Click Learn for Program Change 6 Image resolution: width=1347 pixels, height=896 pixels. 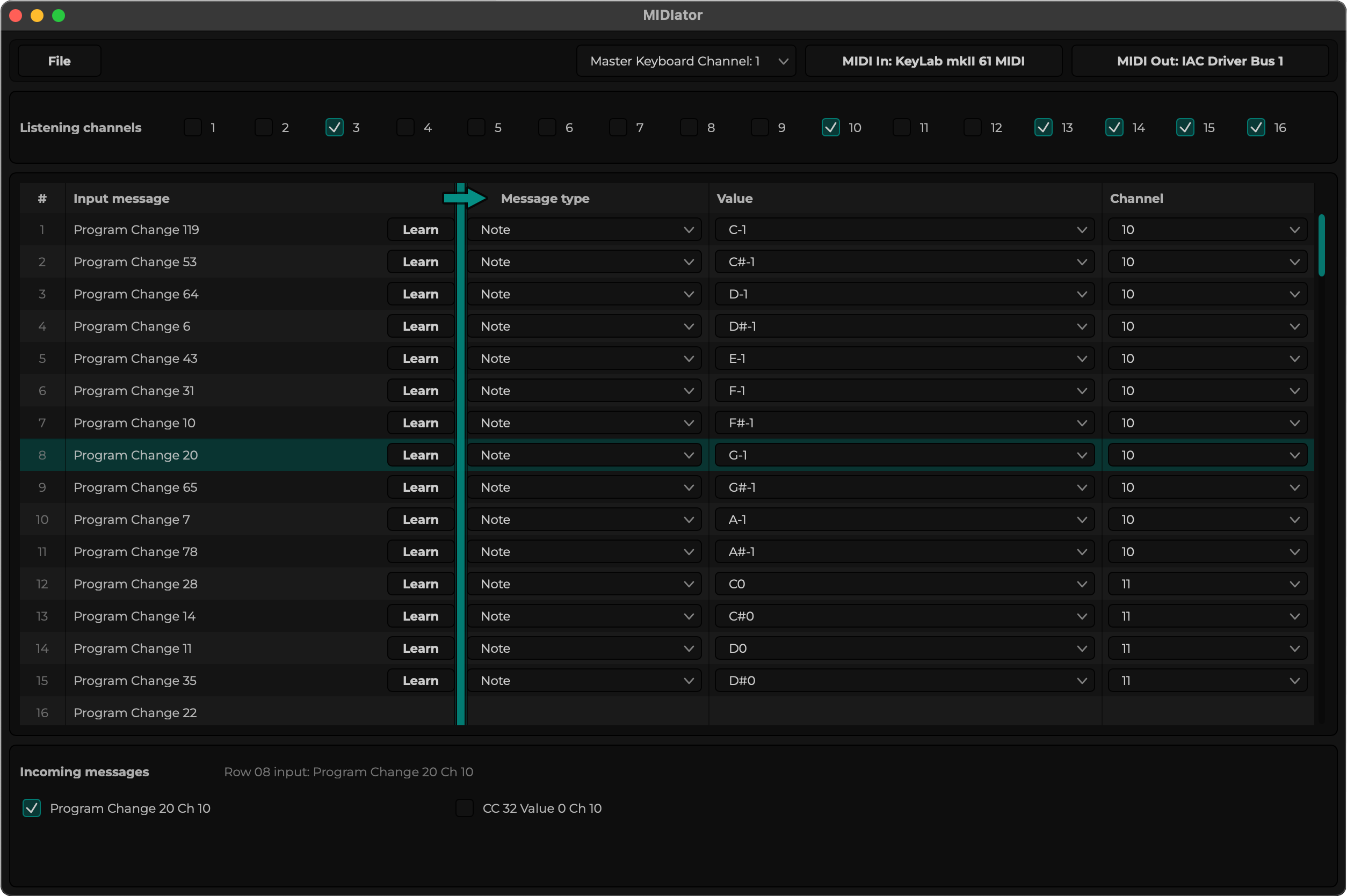421,326
